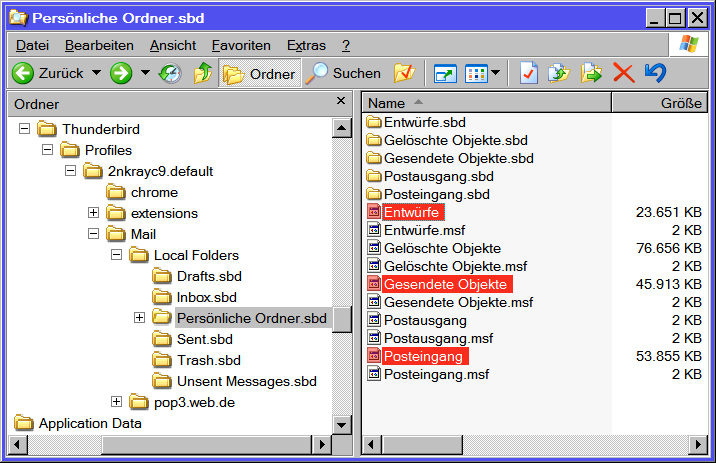Image resolution: width=716 pixels, height=463 pixels.
Task: Sort files by the Größe column header
Action: (660, 103)
